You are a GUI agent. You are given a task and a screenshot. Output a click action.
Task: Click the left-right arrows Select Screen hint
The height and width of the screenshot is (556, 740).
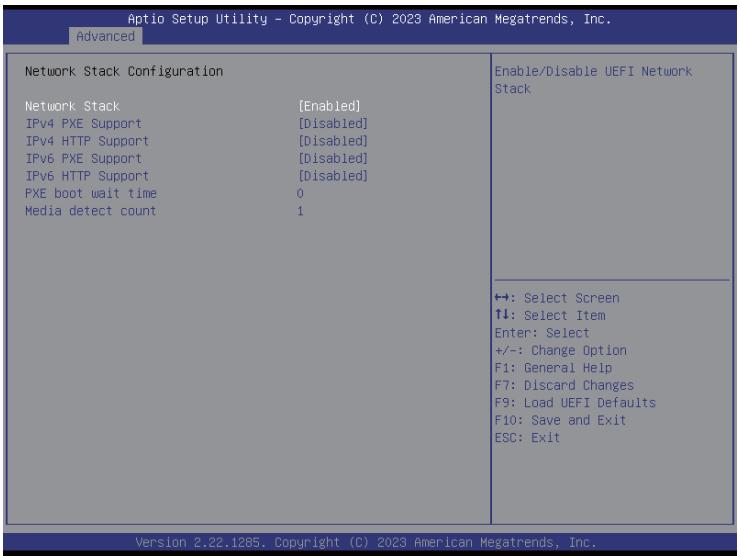click(x=557, y=298)
